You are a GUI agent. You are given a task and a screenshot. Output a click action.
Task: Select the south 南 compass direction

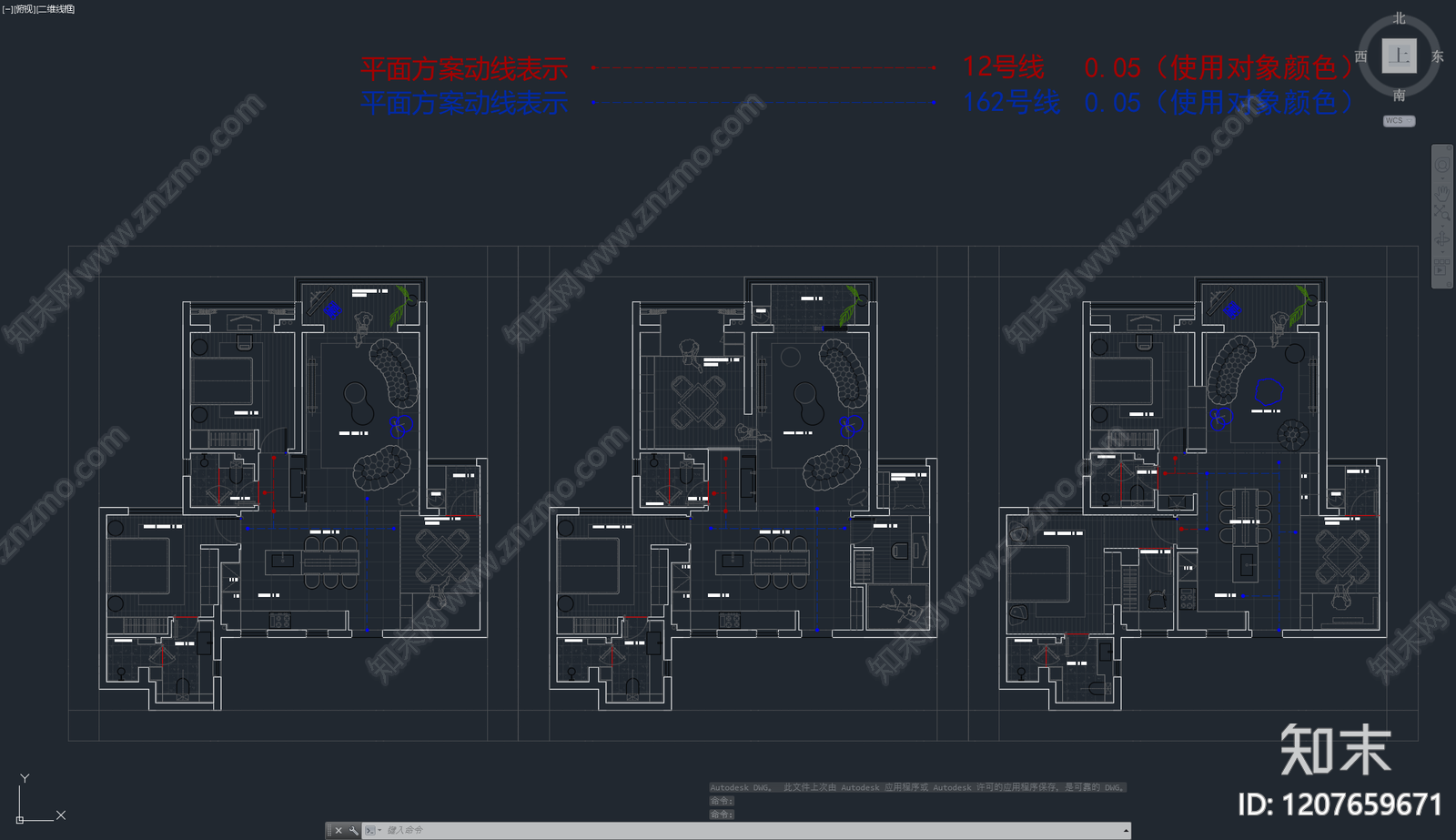tap(1400, 95)
